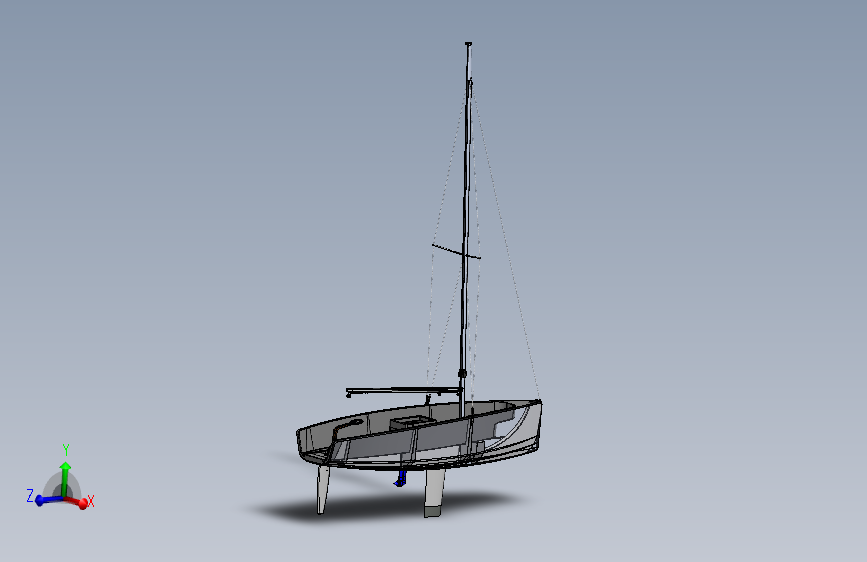
Task: Select the sailboat's vertical mast
Action: coord(466,232)
